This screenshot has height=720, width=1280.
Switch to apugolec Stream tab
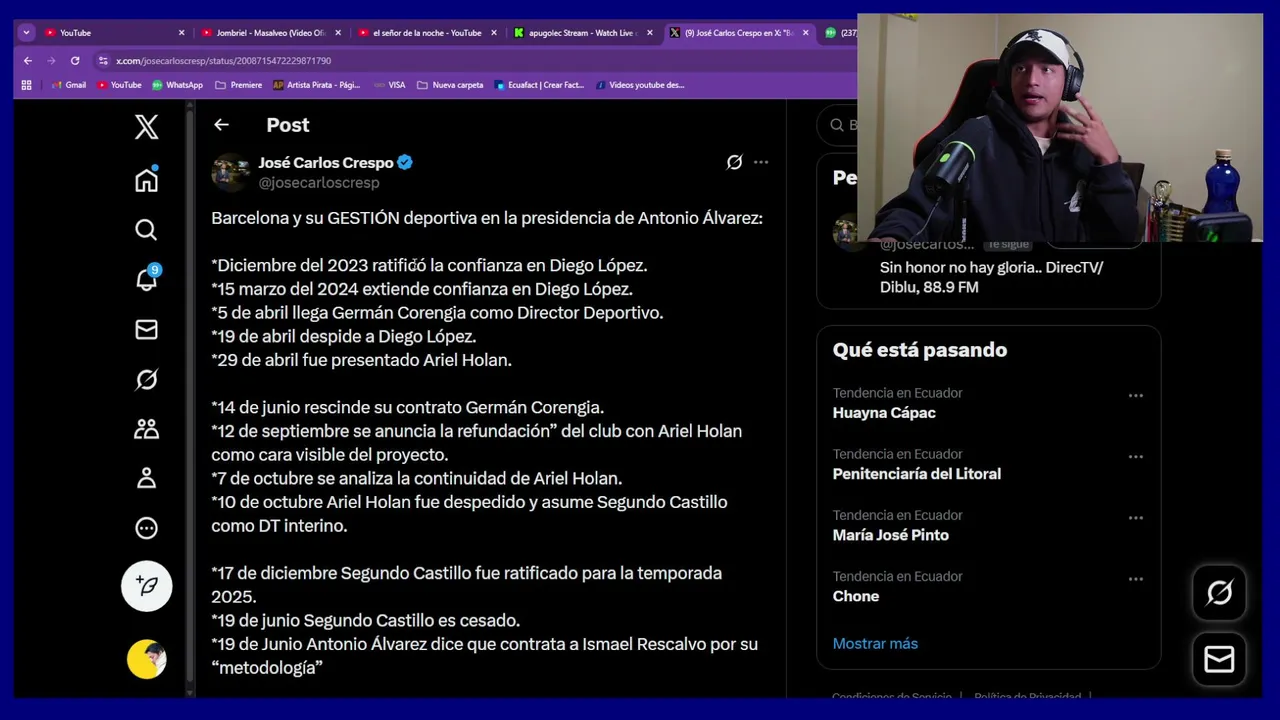coord(582,33)
